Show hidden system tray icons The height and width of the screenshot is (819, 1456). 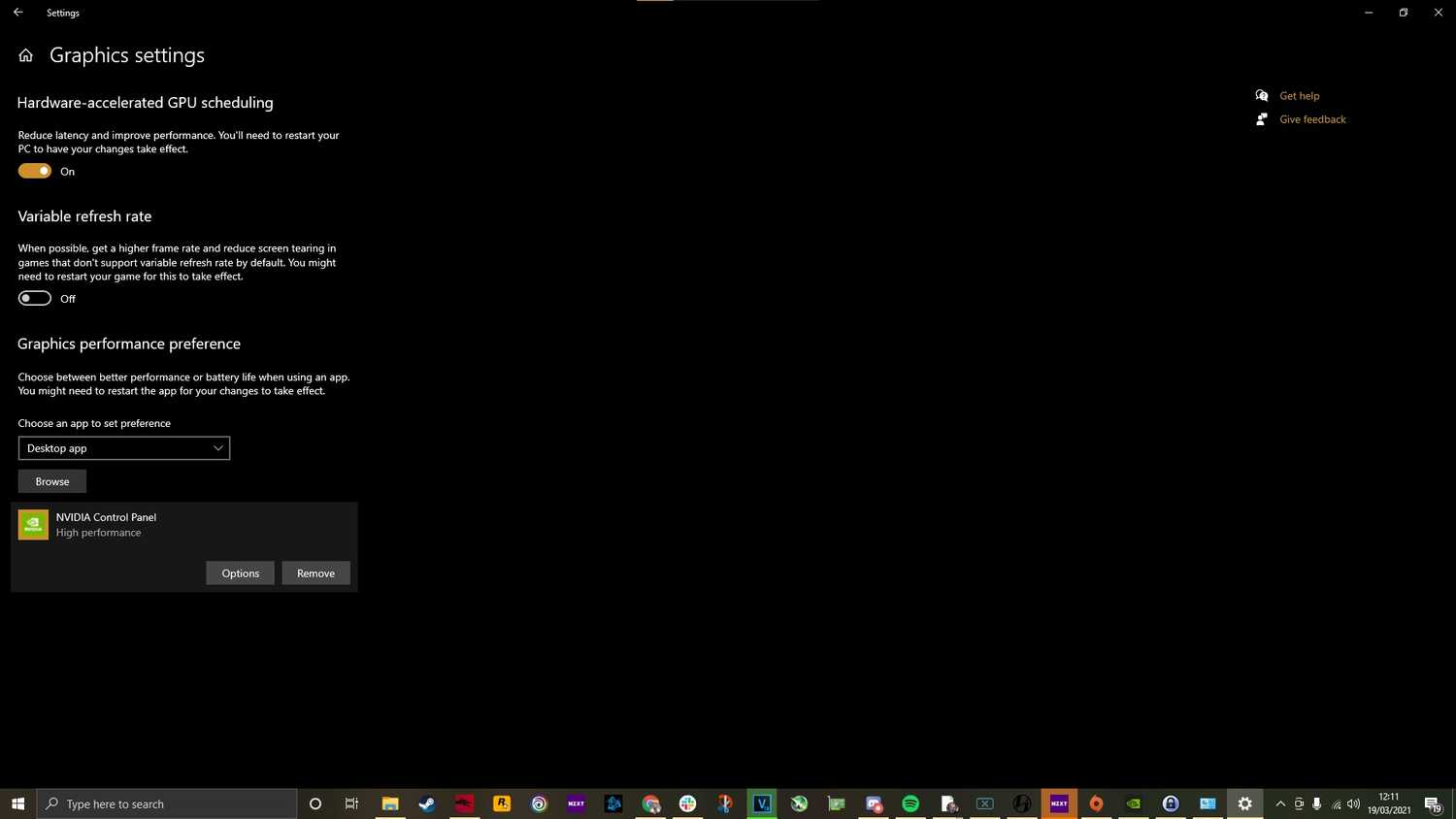pos(1280,803)
